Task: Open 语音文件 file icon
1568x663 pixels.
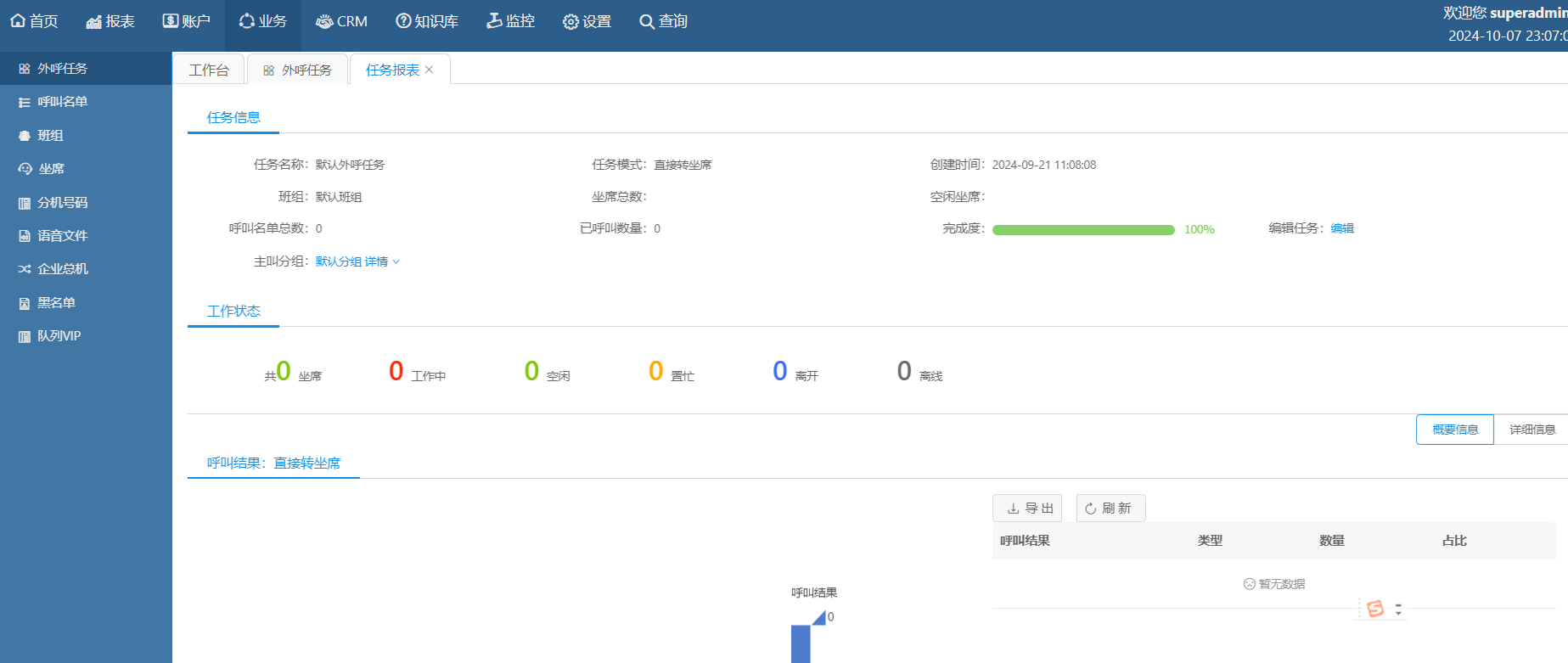Action: click(25, 236)
